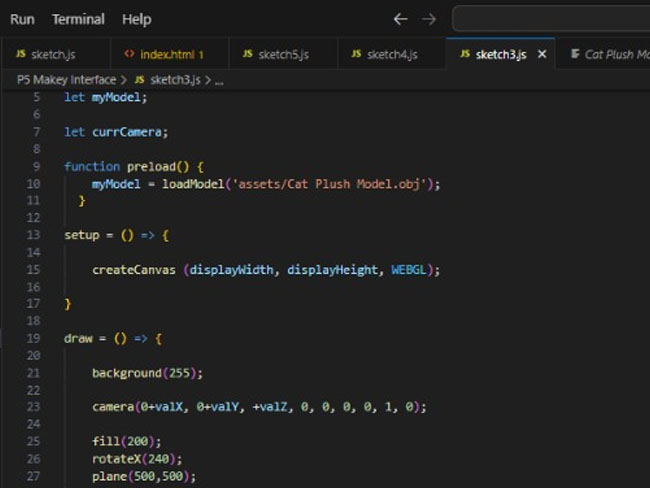Click the HTML icon on index.html tab

[129, 53]
